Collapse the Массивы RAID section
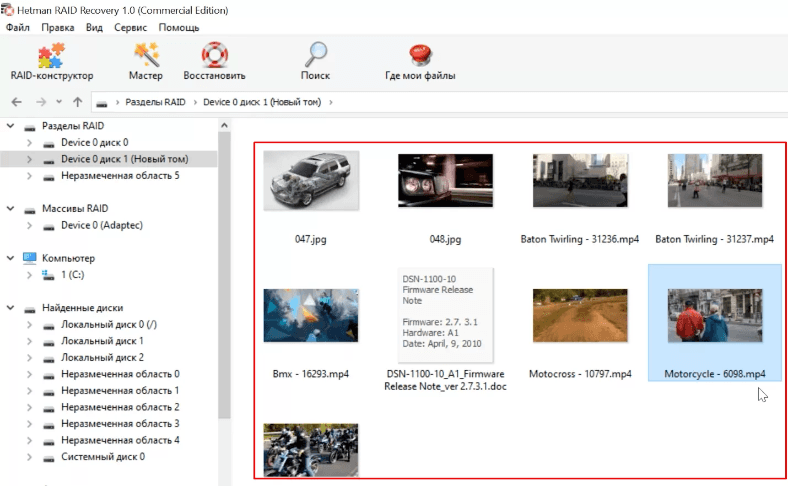 11,208
